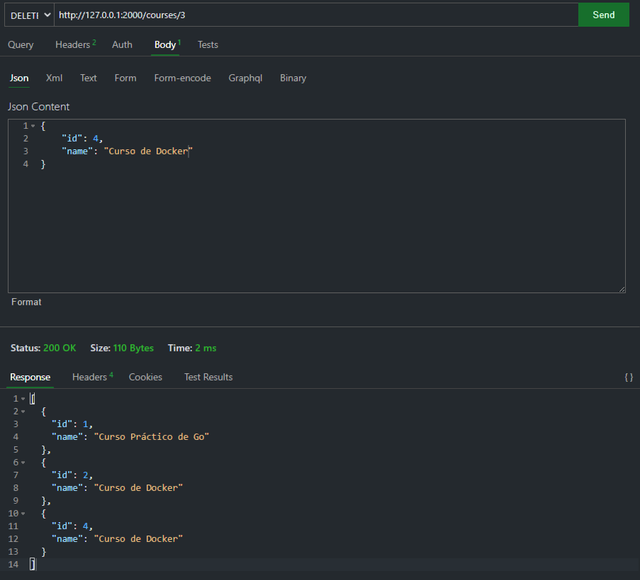Open the Cookies tab
640x580 pixels.
(145, 377)
